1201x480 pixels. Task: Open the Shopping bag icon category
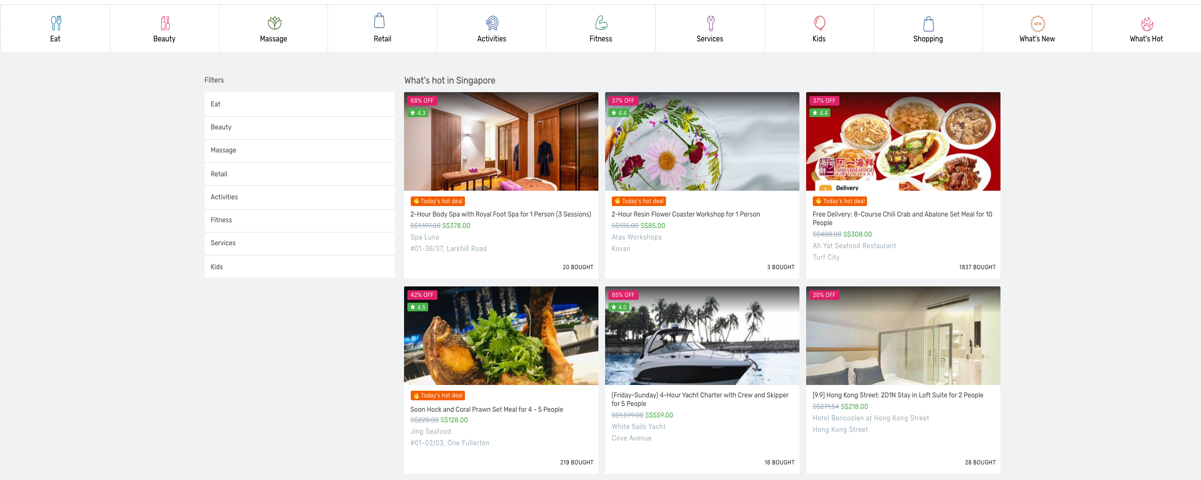pyautogui.click(x=928, y=23)
